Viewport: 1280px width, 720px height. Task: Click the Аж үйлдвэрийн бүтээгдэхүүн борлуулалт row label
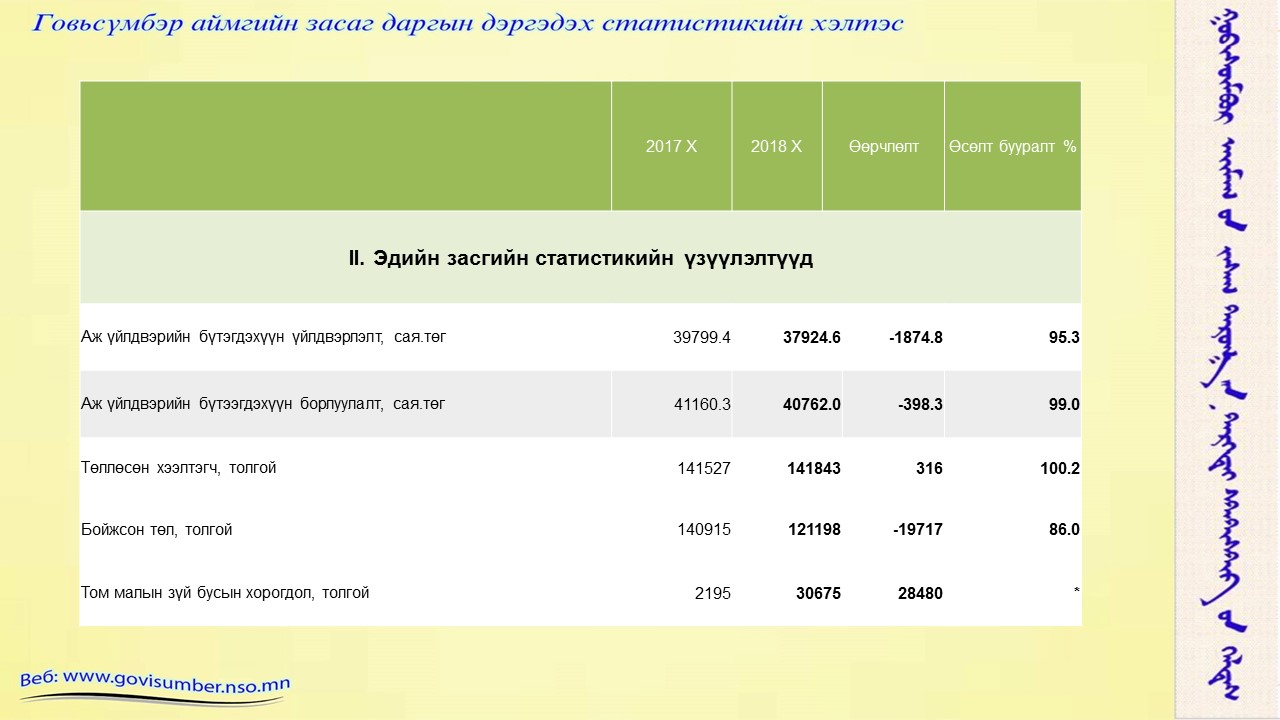[263, 404]
